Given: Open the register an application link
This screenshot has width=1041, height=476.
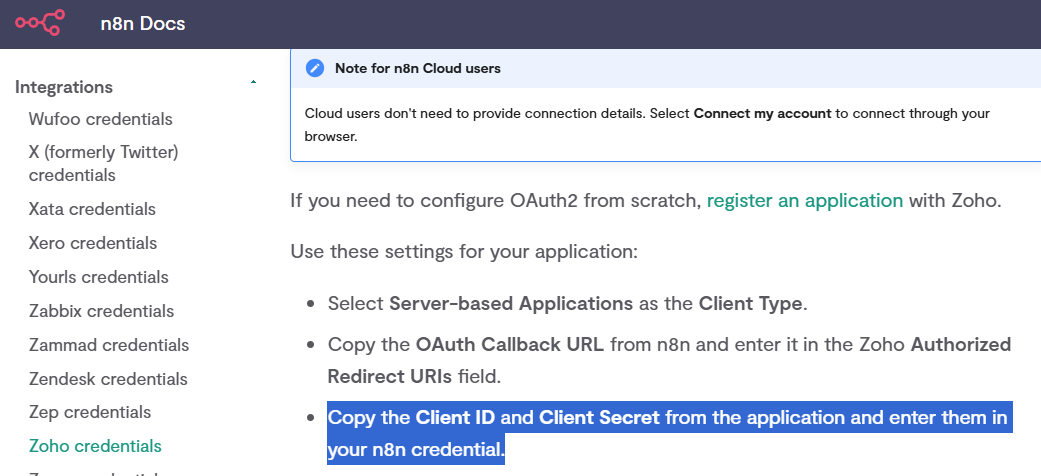Looking at the screenshot, I should pos(804,200).
